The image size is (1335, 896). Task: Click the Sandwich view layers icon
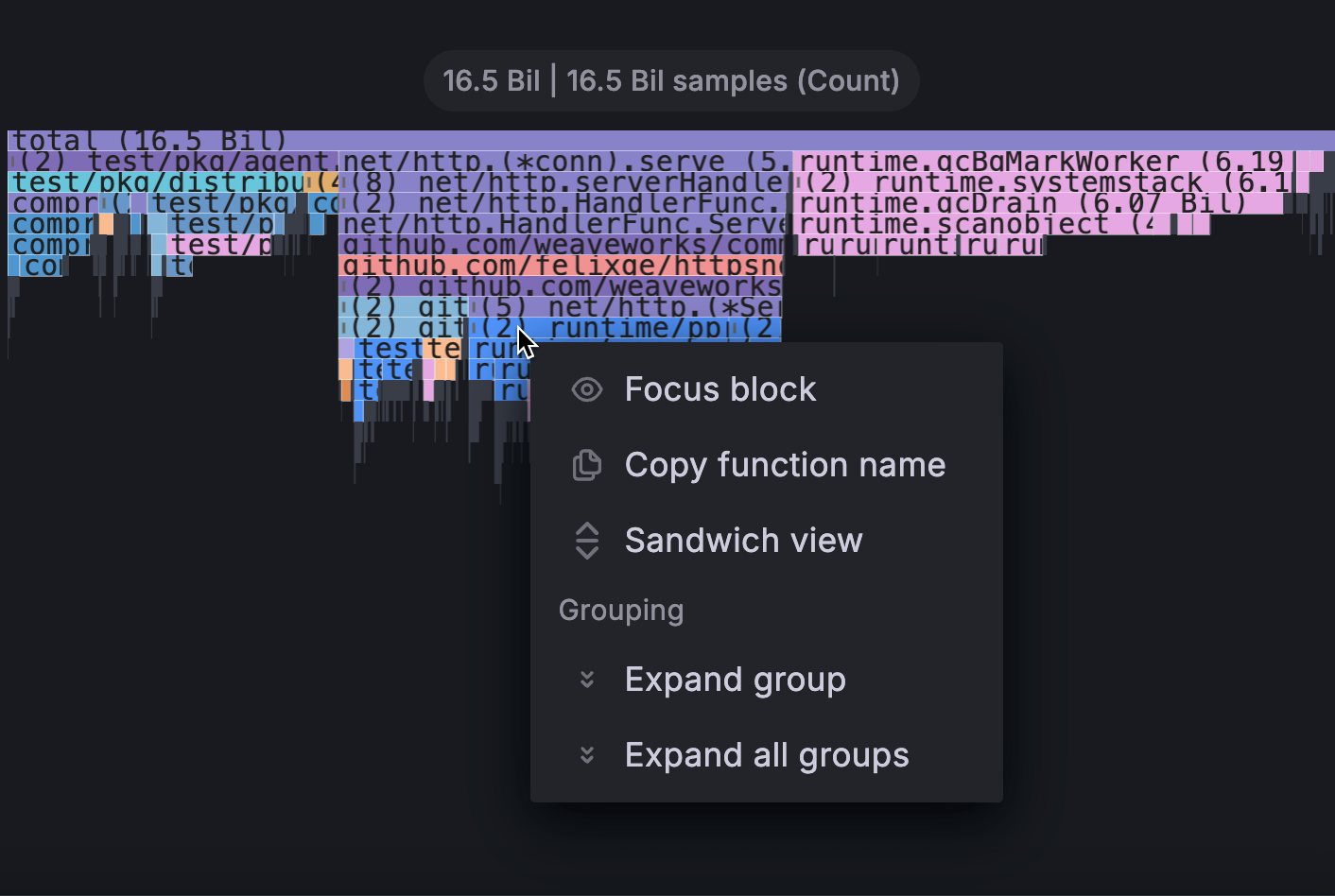pos(586,541)
